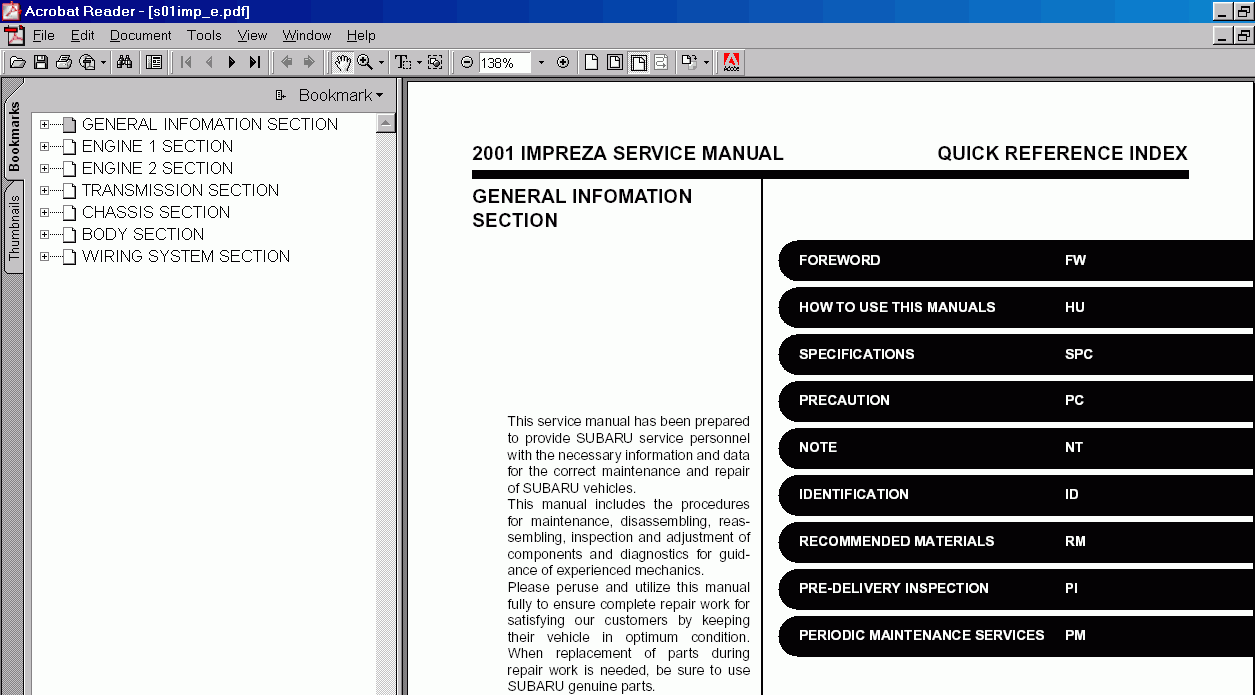Open the Help menu
The height and width of the screenshot is (695, 1255).
pos(361,35)
